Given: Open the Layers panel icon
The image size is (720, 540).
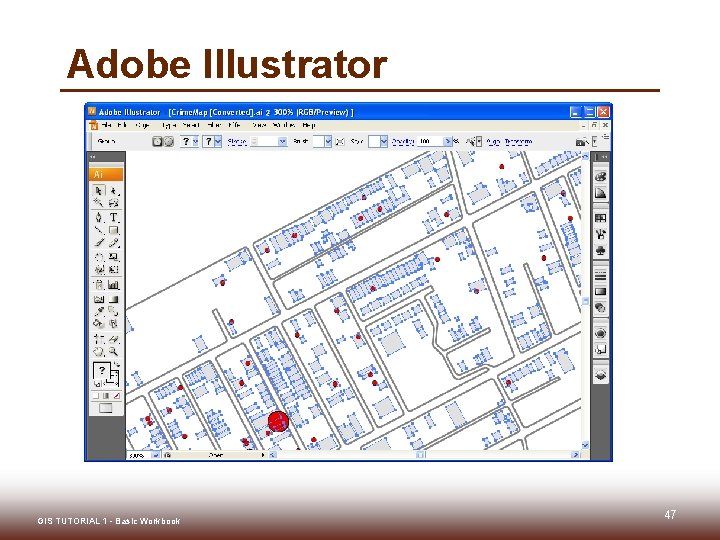Looking at the screenshot, I should pos(600,375).
